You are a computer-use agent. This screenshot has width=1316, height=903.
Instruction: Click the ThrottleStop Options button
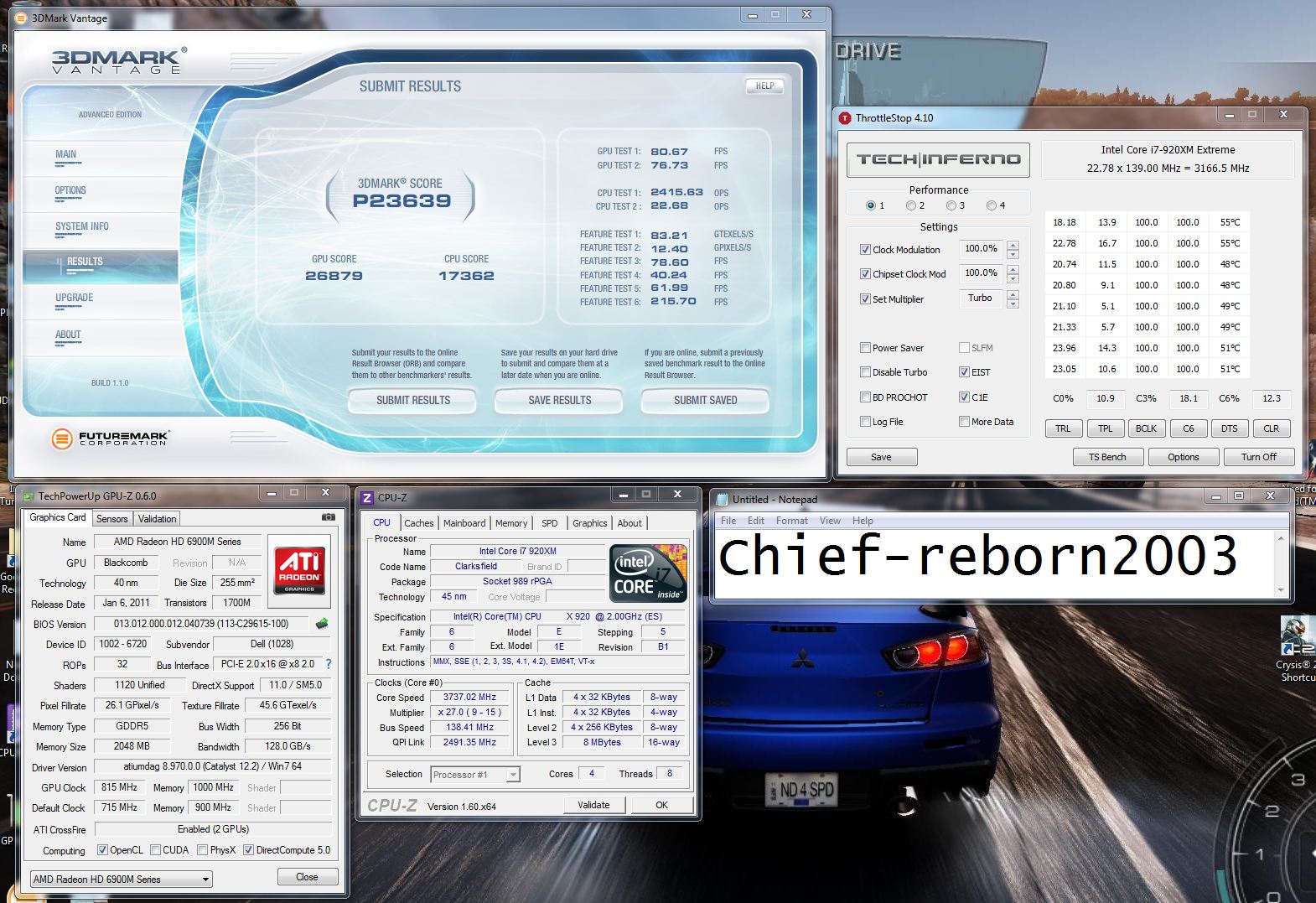tap(1183, 457)
